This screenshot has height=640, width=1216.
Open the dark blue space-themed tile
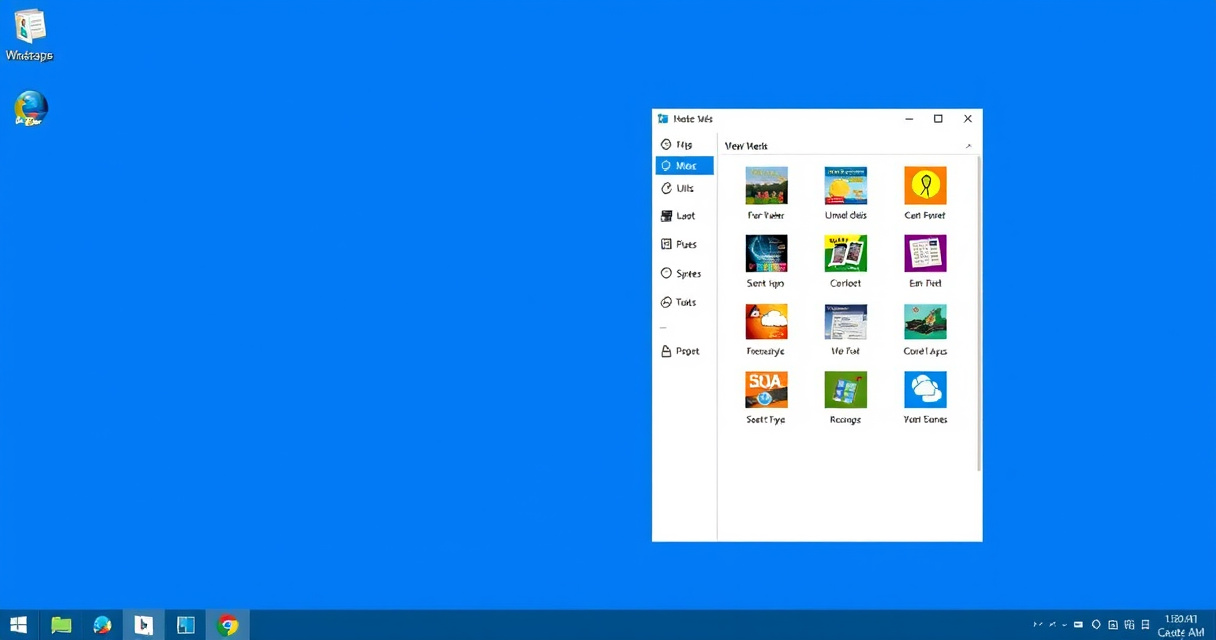point(766,254)
